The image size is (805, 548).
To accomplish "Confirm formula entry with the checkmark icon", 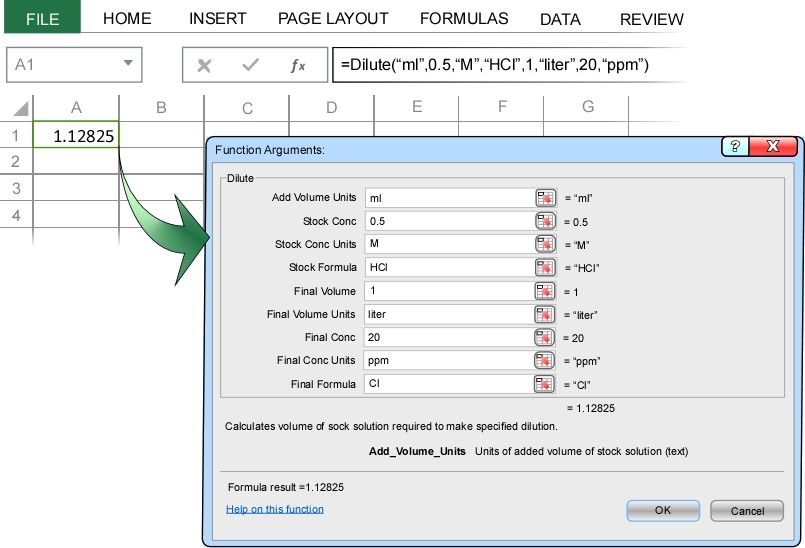I will (251, 65).
